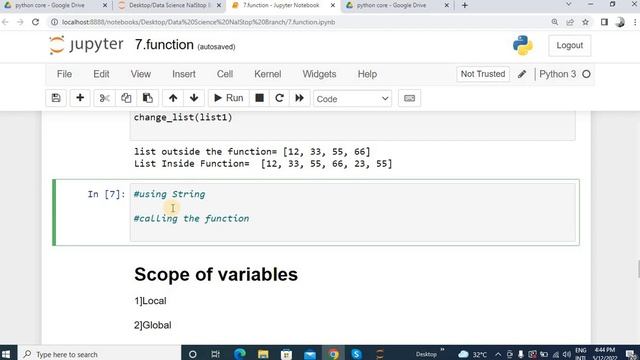Click the taskbar 'Type here to search' box
640x360 pixels.
(99, 354)
